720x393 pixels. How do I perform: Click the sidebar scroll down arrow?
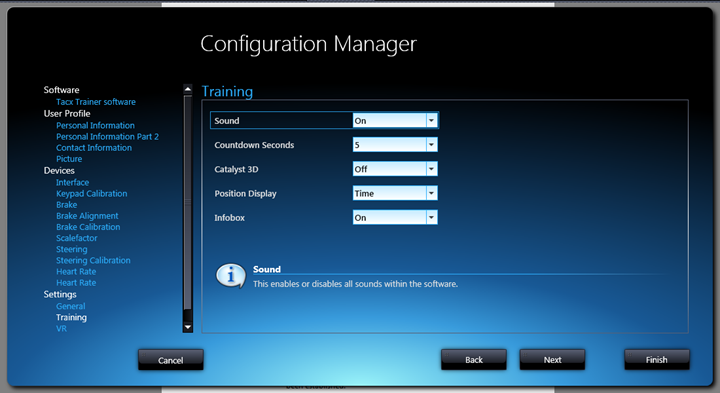[x=187, y=327]
